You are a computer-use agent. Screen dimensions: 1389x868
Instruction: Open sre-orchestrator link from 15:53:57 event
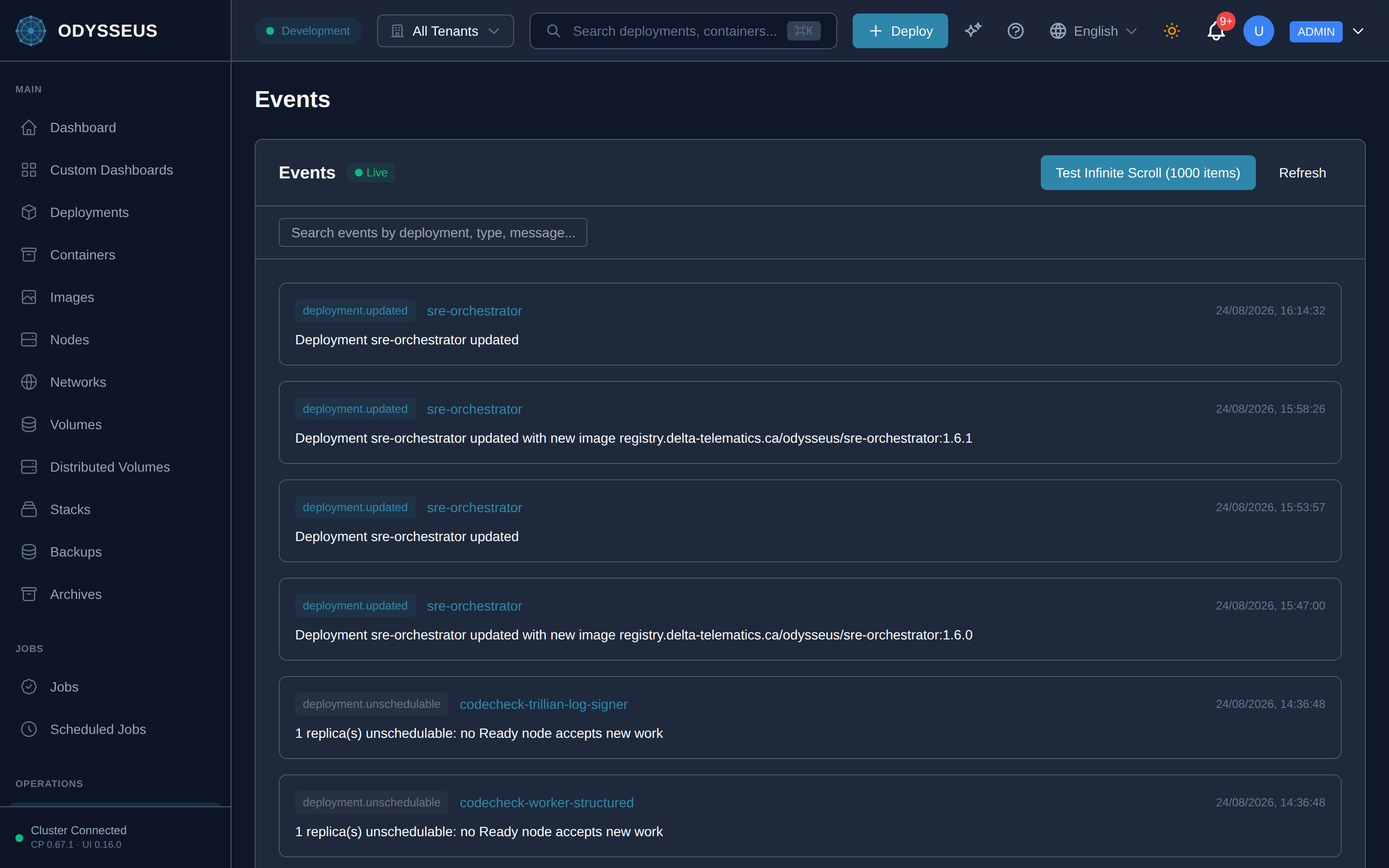pos(474,507)
